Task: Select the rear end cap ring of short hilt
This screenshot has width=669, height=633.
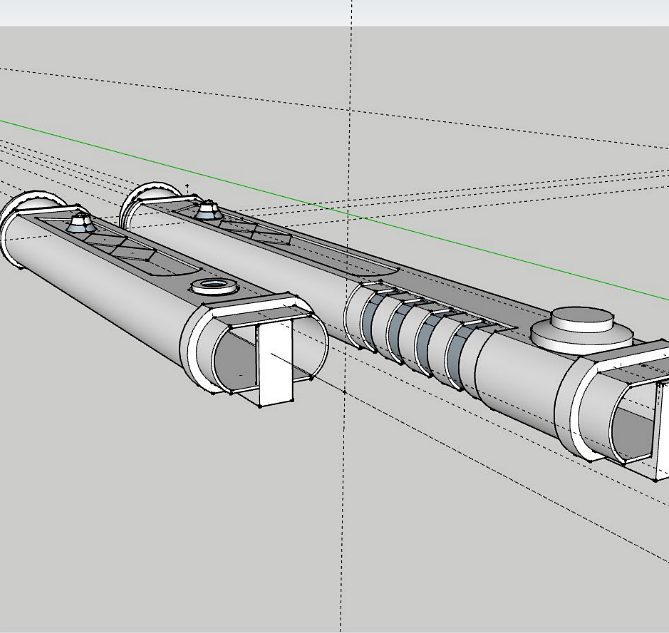Action: [x=20, y=208]
